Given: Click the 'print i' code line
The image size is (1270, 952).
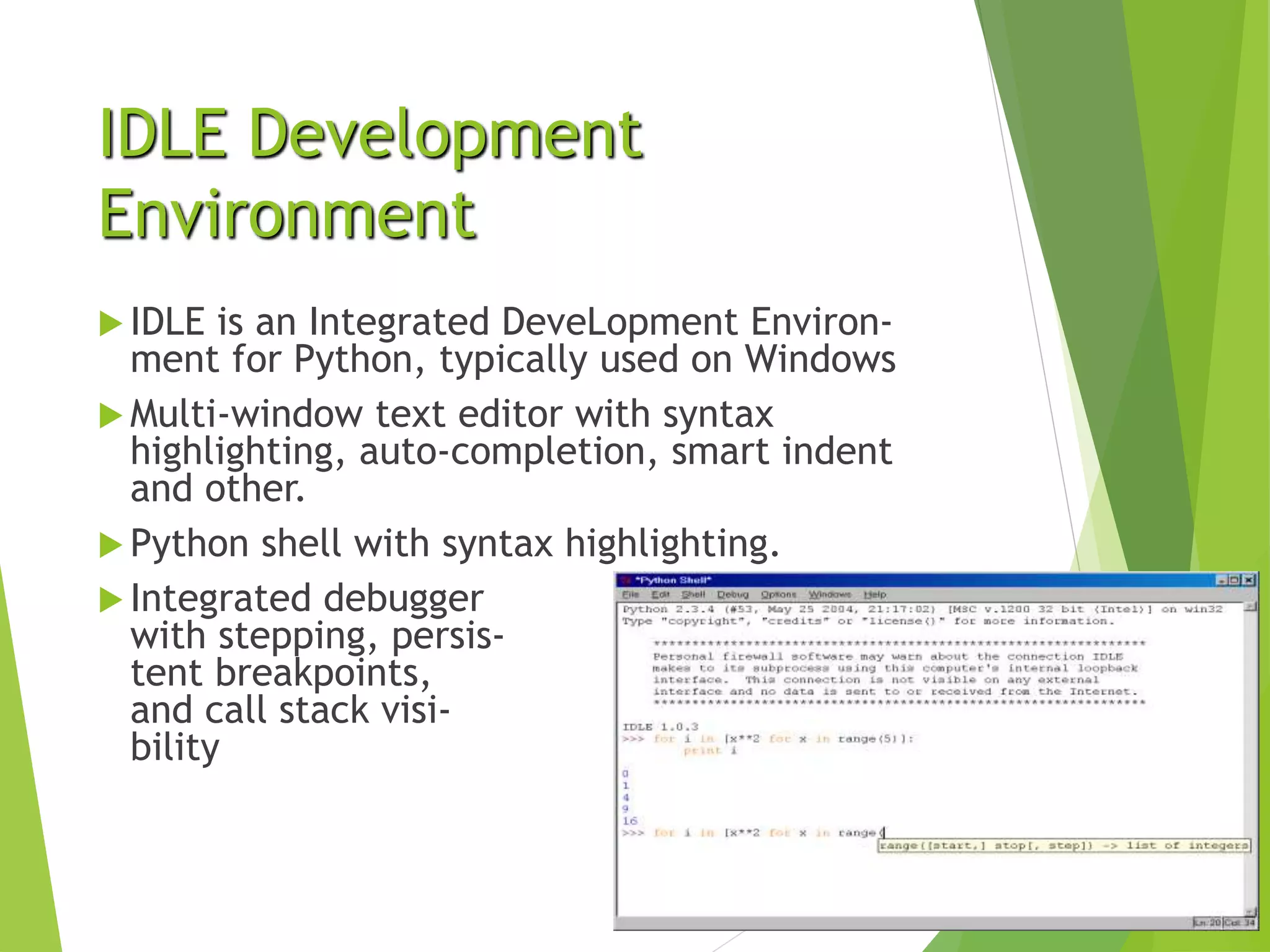Looking at the screenshot, I should tap(710, 751).
